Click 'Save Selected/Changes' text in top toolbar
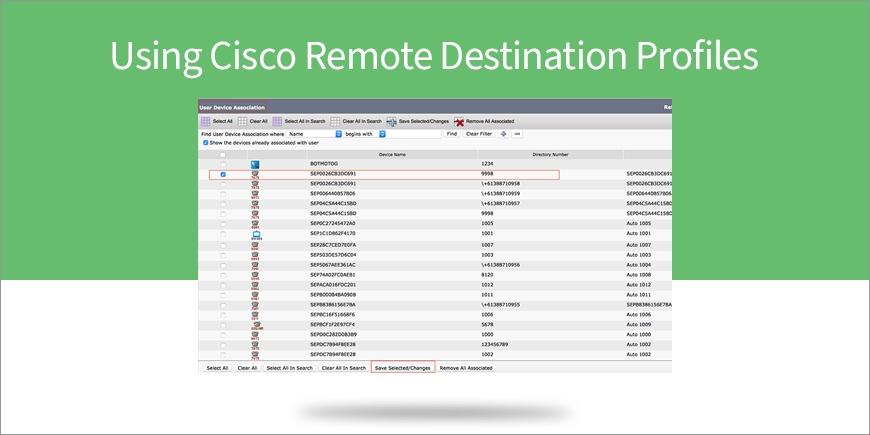 click(424, 121)
